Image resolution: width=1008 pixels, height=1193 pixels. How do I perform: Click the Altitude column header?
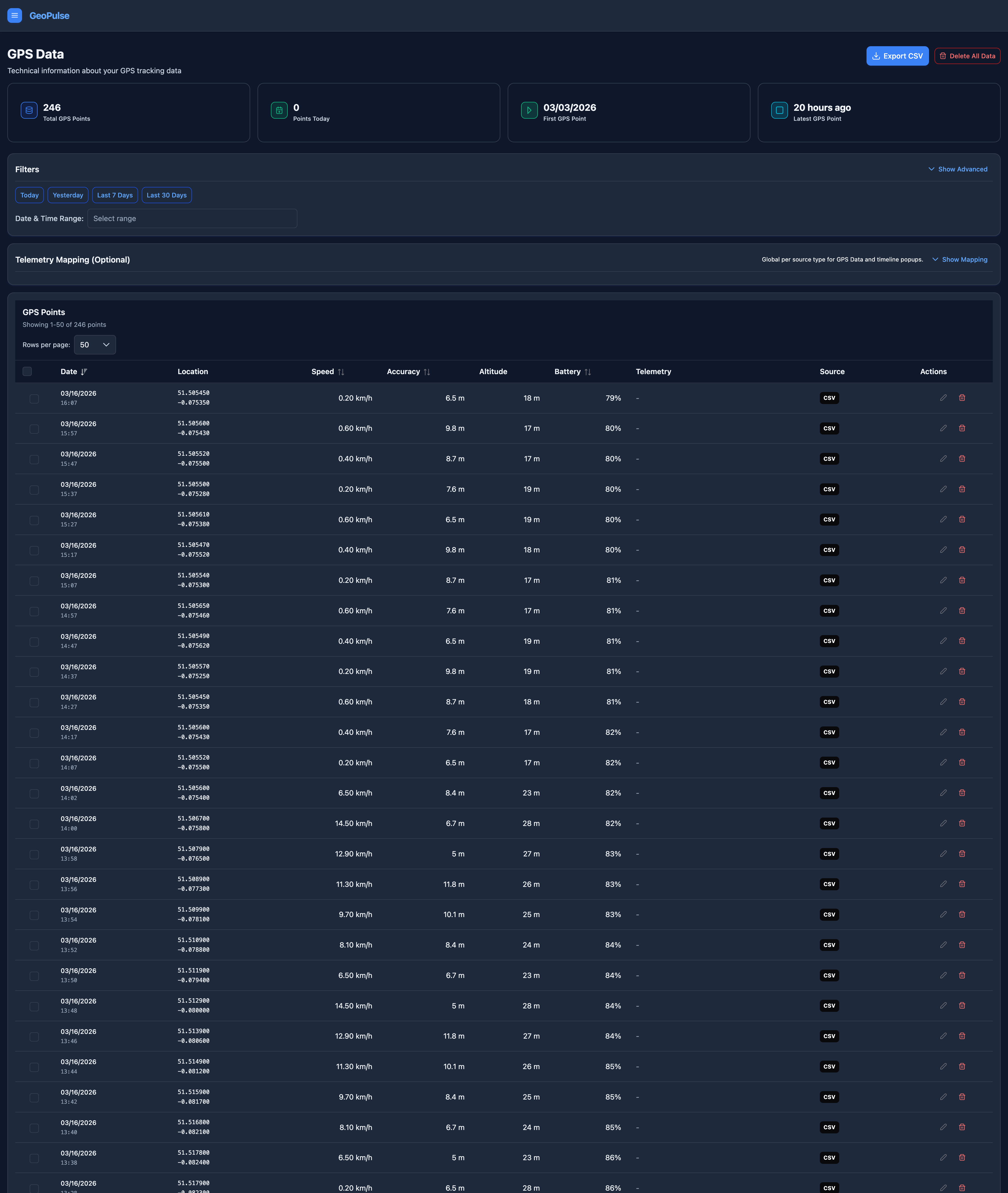493,371
